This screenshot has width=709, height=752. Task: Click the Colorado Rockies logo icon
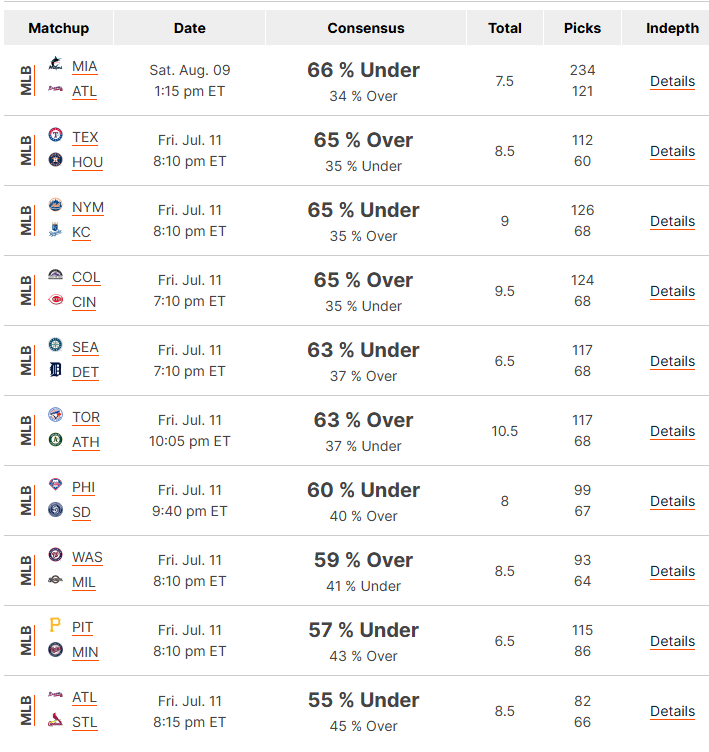(x=56, y=275)
